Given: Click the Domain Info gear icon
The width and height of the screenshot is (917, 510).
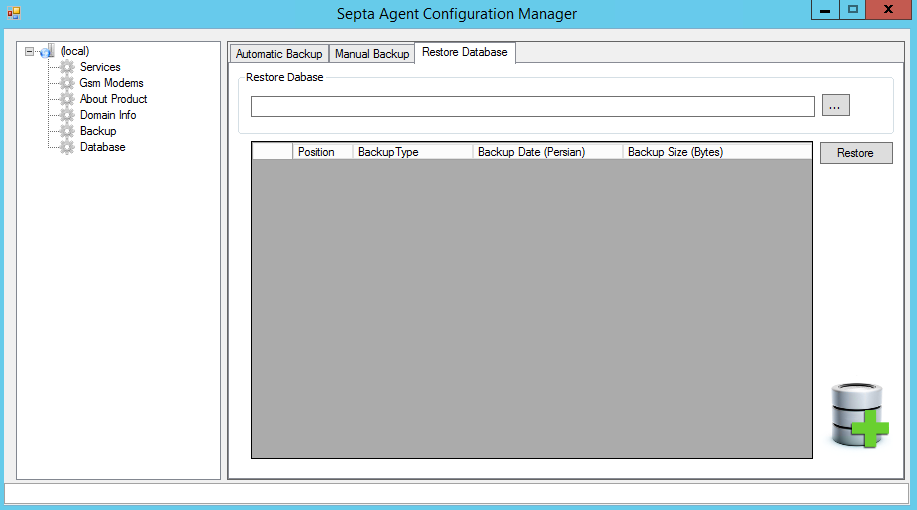Looking at the screenshot, I should click(67, 115).
